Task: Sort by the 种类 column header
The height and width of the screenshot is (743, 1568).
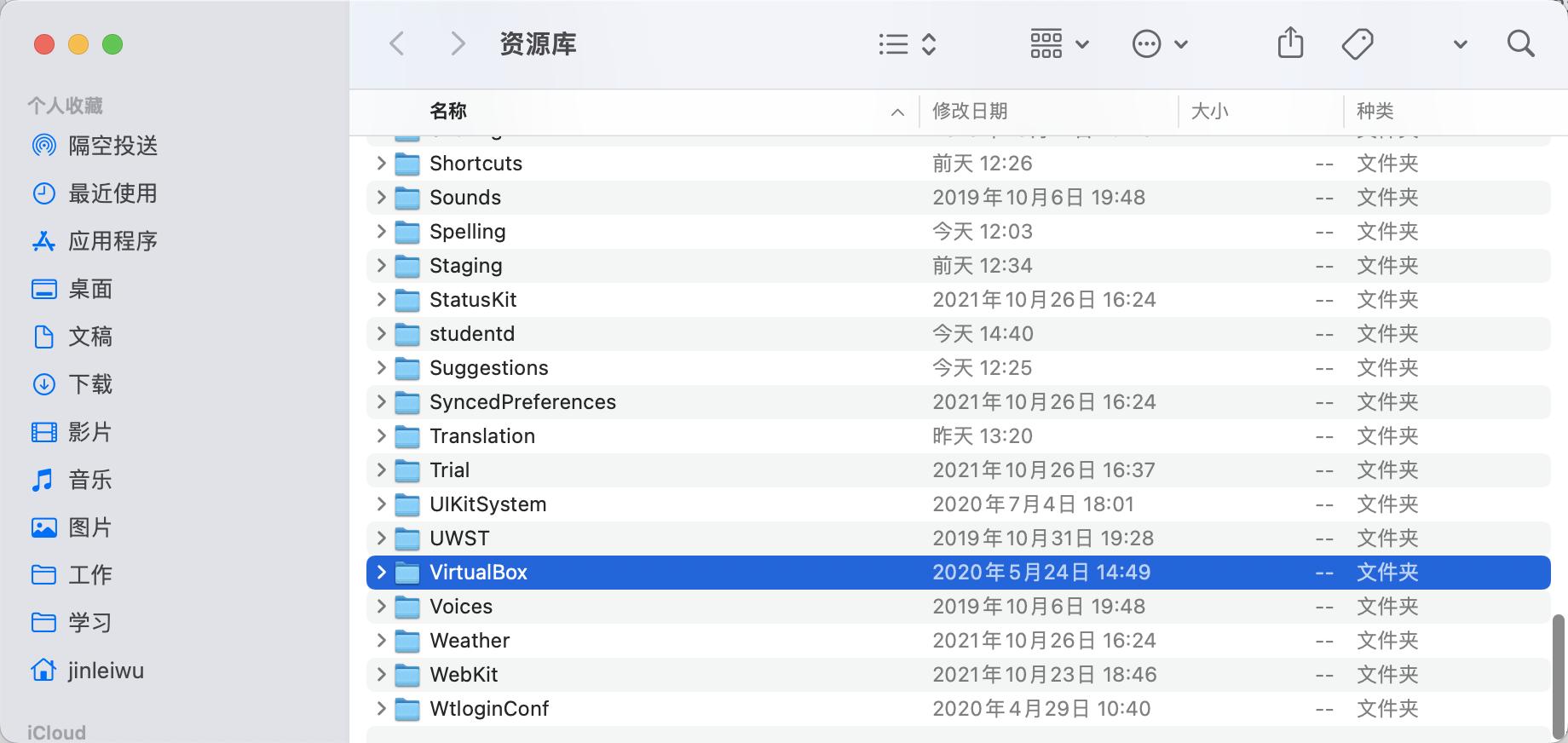Action: 1375,111
